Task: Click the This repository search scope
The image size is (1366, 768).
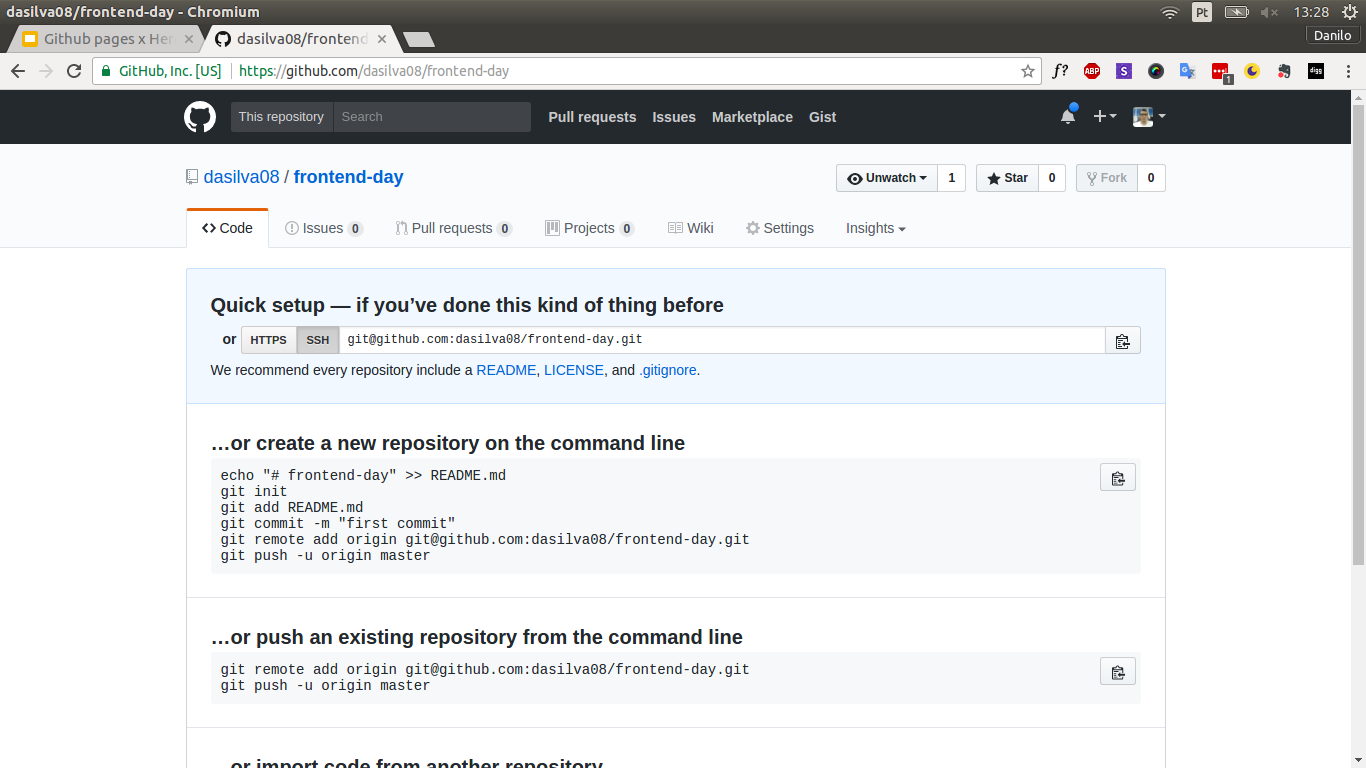Action: (x=281, y=117)
